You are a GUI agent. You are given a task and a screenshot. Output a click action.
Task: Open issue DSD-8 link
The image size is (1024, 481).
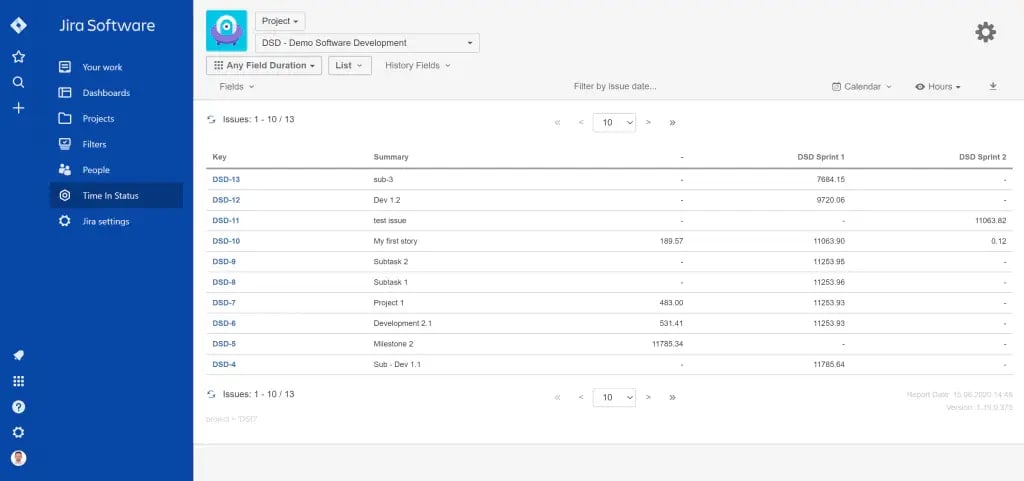pyautogui.click(x=224, y=282)
